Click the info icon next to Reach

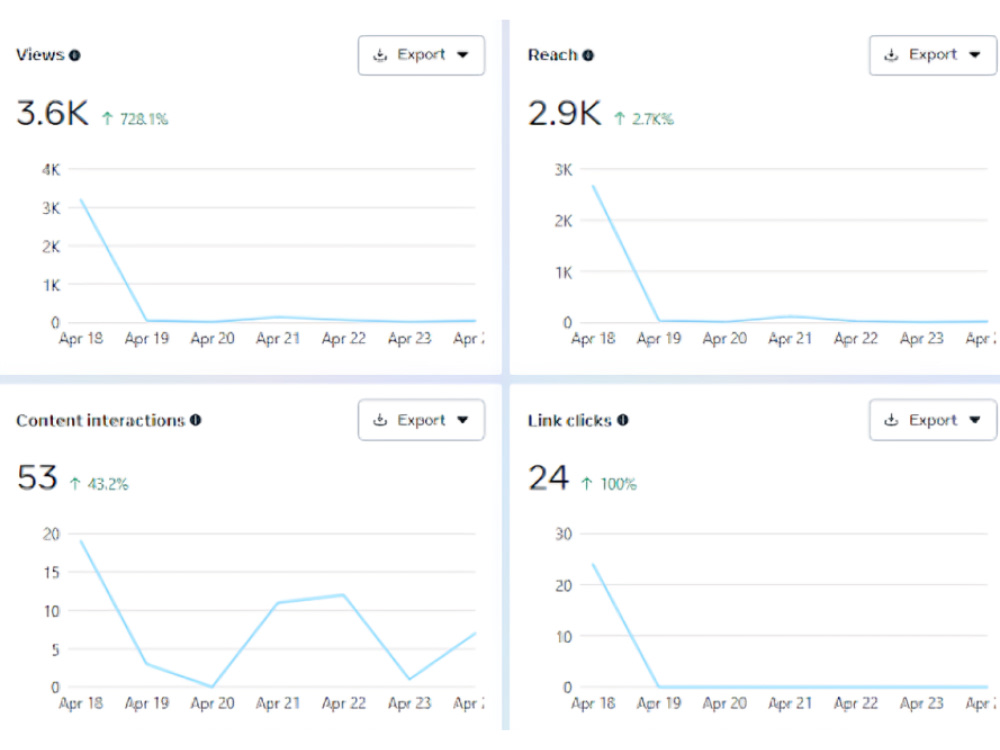(588, 55)
